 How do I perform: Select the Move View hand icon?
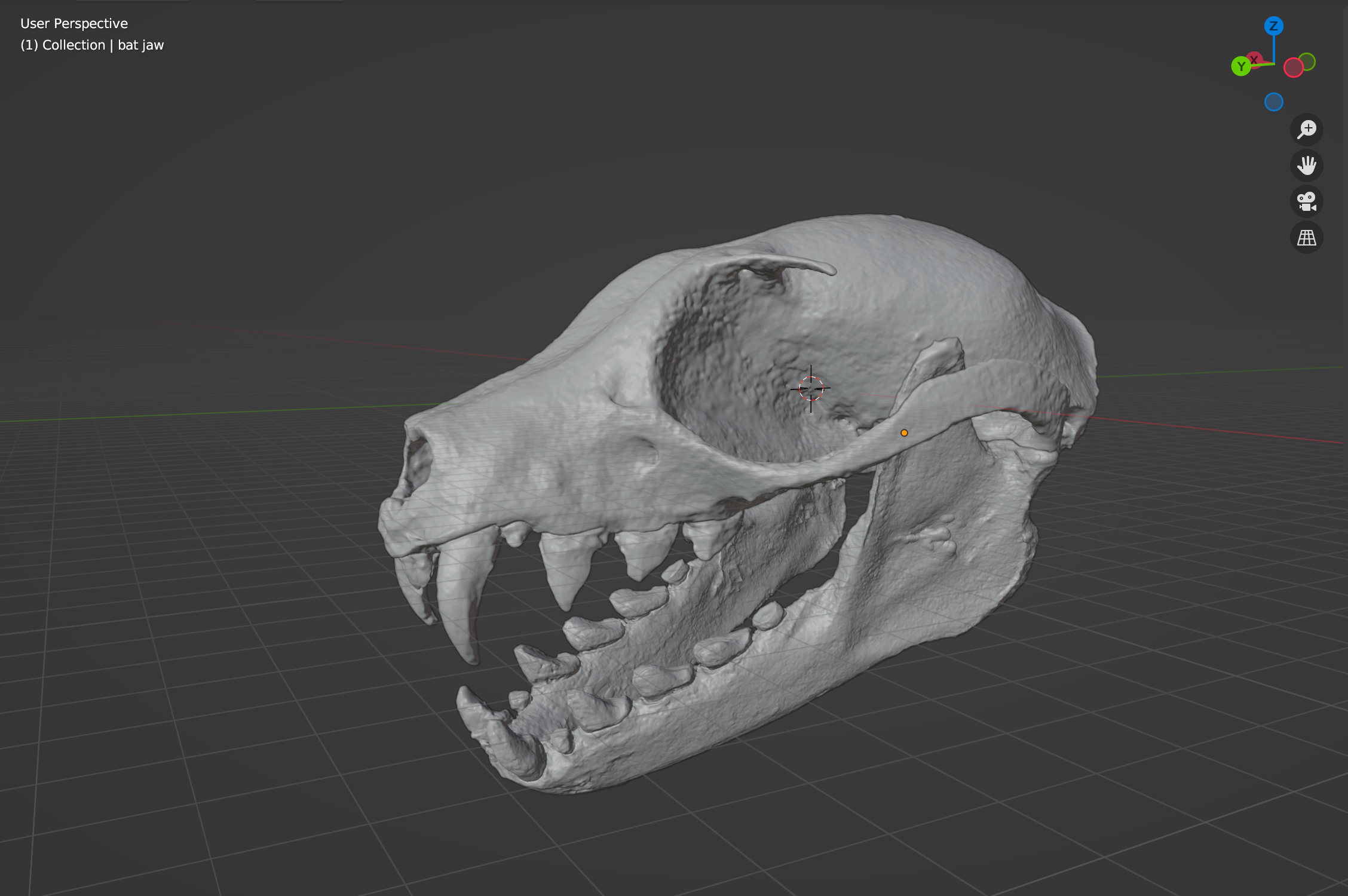pos(1306,165)
